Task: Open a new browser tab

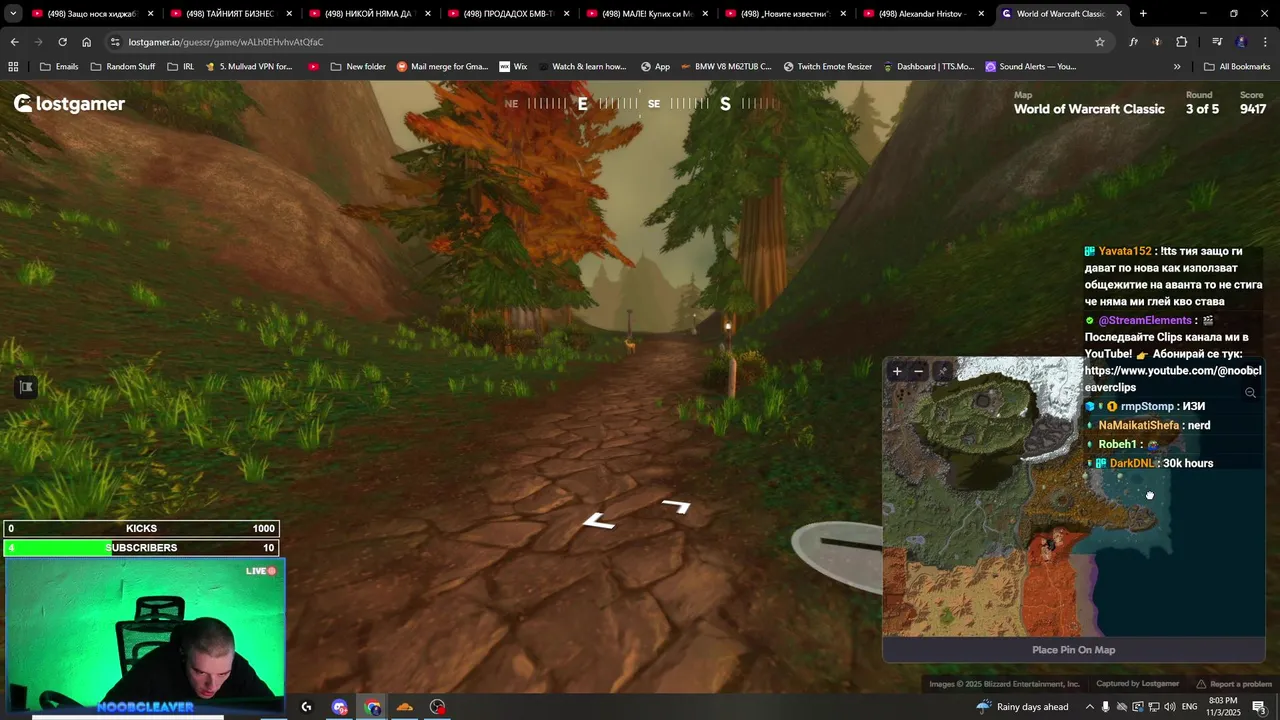Action: coord(1143,14)
